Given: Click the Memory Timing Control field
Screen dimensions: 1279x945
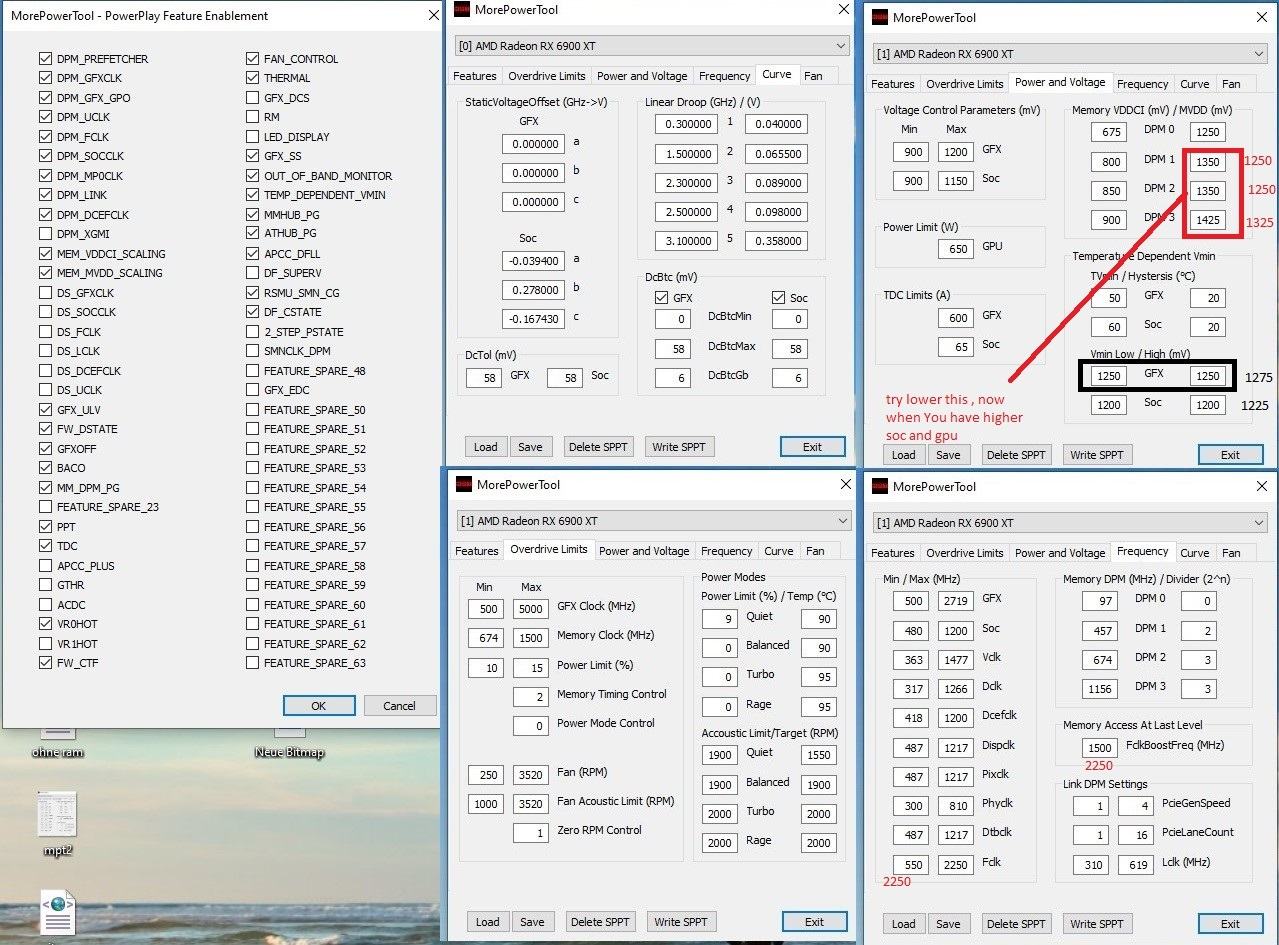Looking at the screenshot, I should [531, 697].
